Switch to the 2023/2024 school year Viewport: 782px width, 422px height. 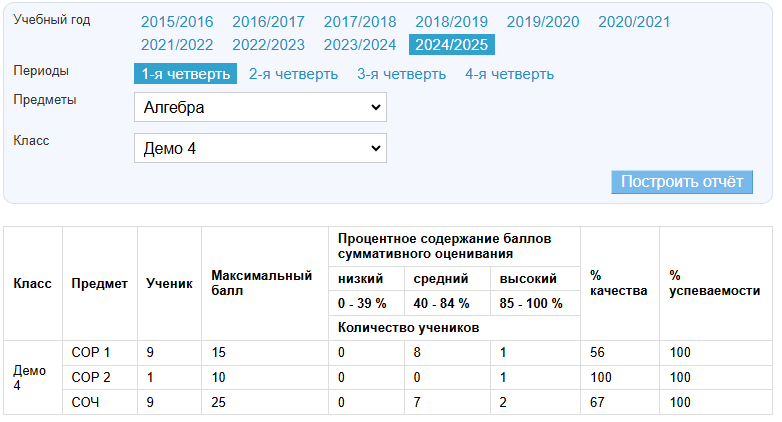(360, 44)
